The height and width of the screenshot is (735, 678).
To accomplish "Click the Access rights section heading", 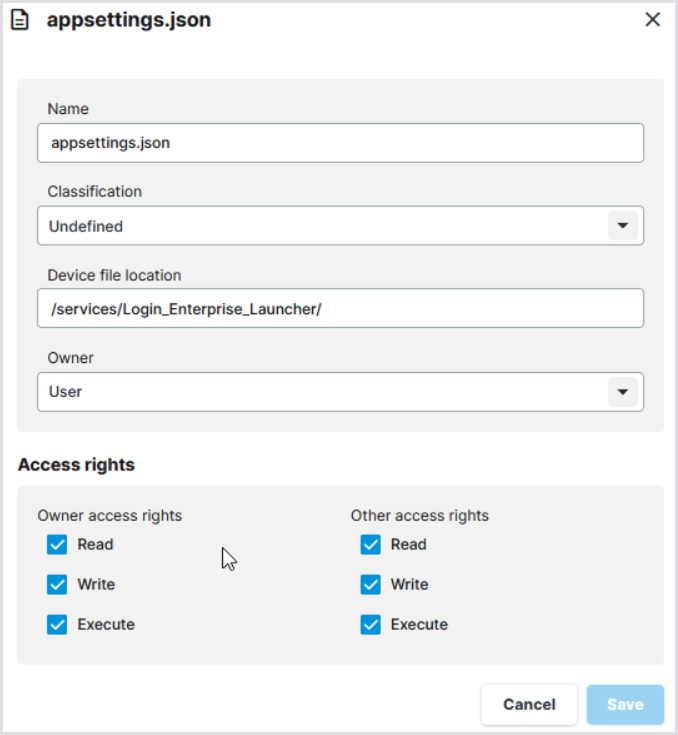I will [76, 465].
